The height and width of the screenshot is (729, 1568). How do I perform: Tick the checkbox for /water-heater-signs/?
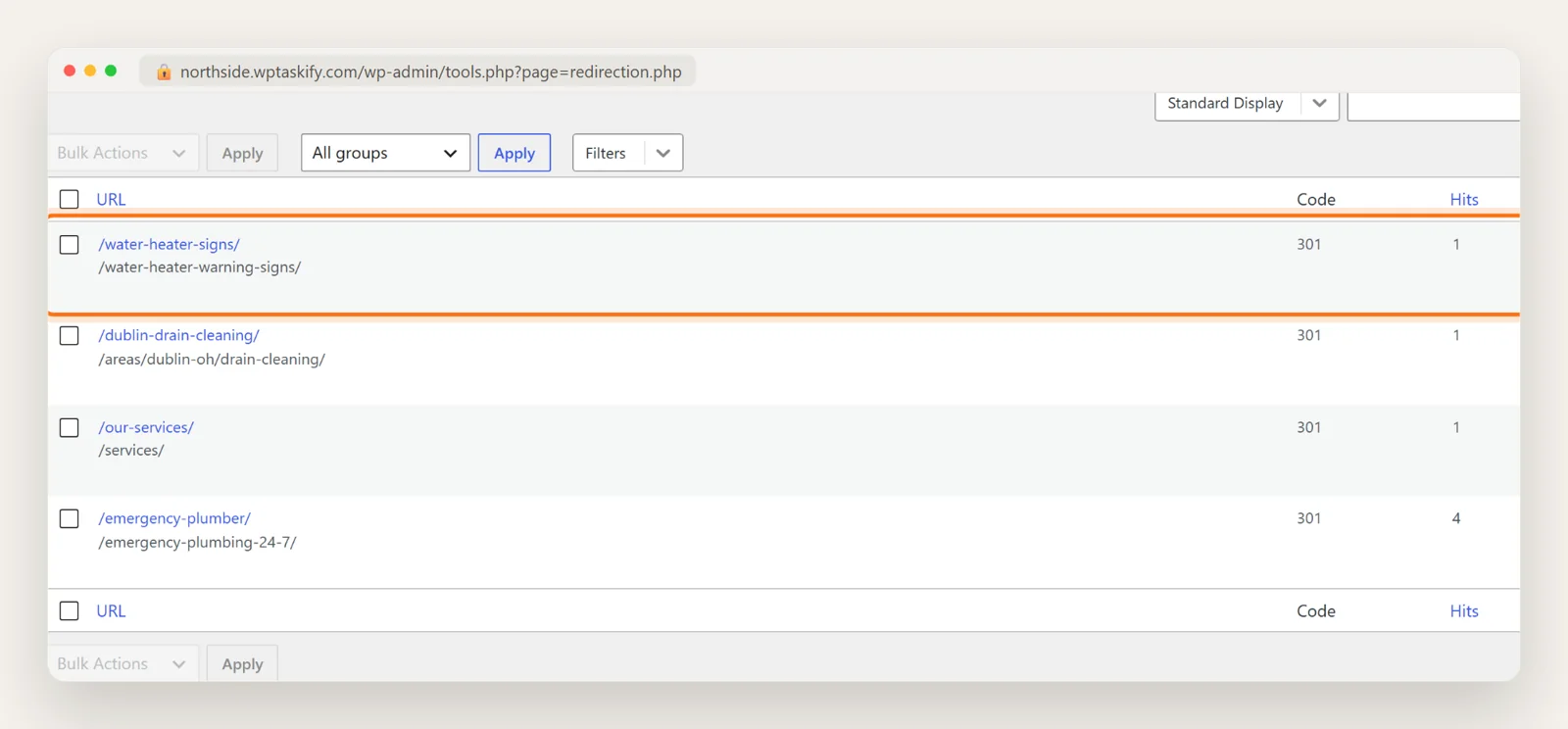pyautogui.click(x=69, y=244)
